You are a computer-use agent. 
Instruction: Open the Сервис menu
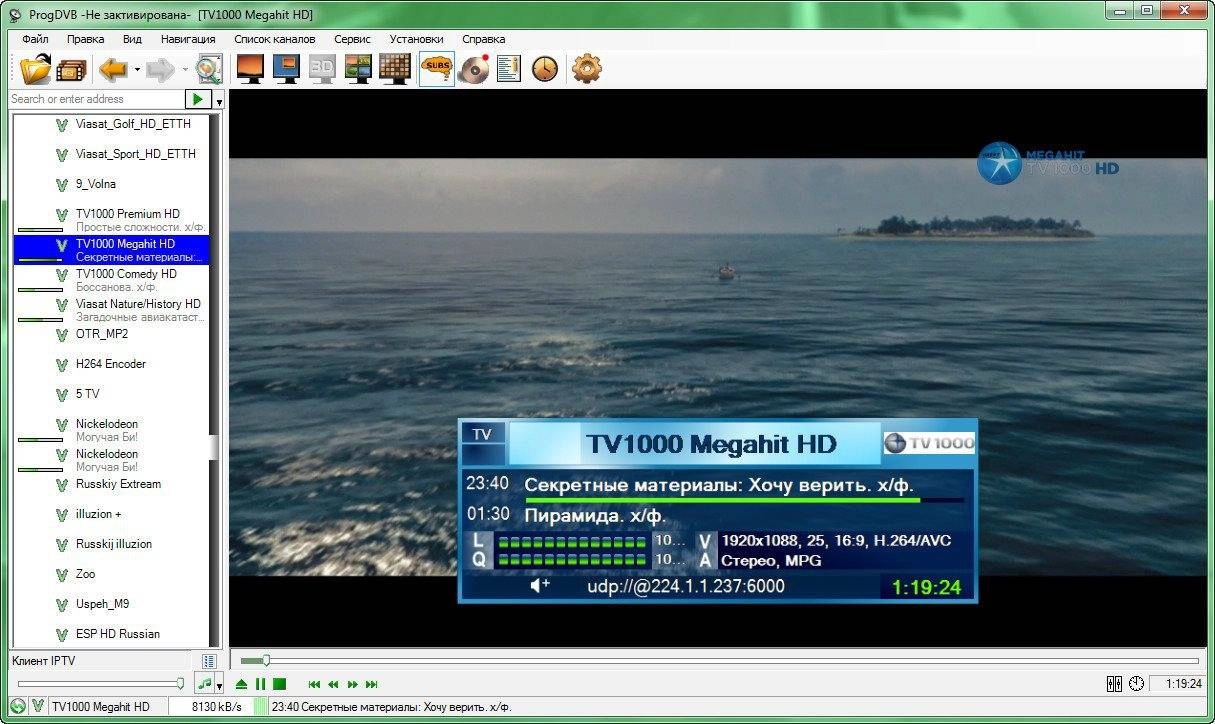point(352,39)
